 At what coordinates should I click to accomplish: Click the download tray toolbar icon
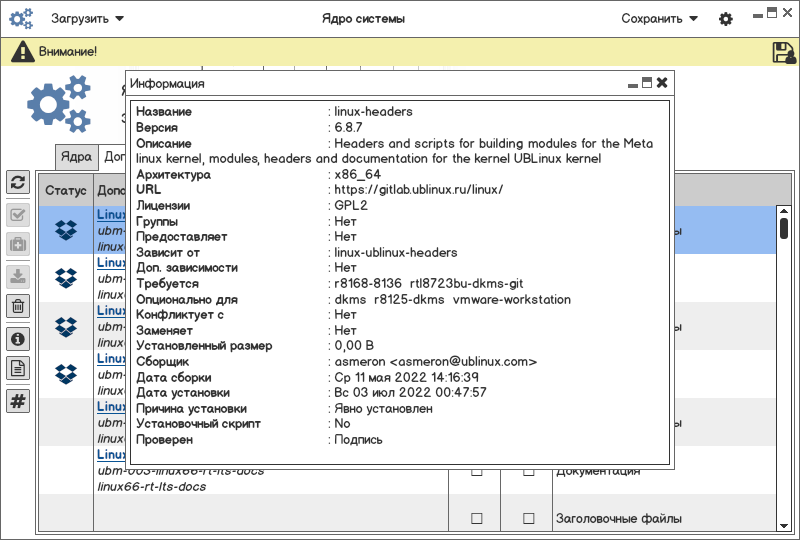click(x=18, y=277)
